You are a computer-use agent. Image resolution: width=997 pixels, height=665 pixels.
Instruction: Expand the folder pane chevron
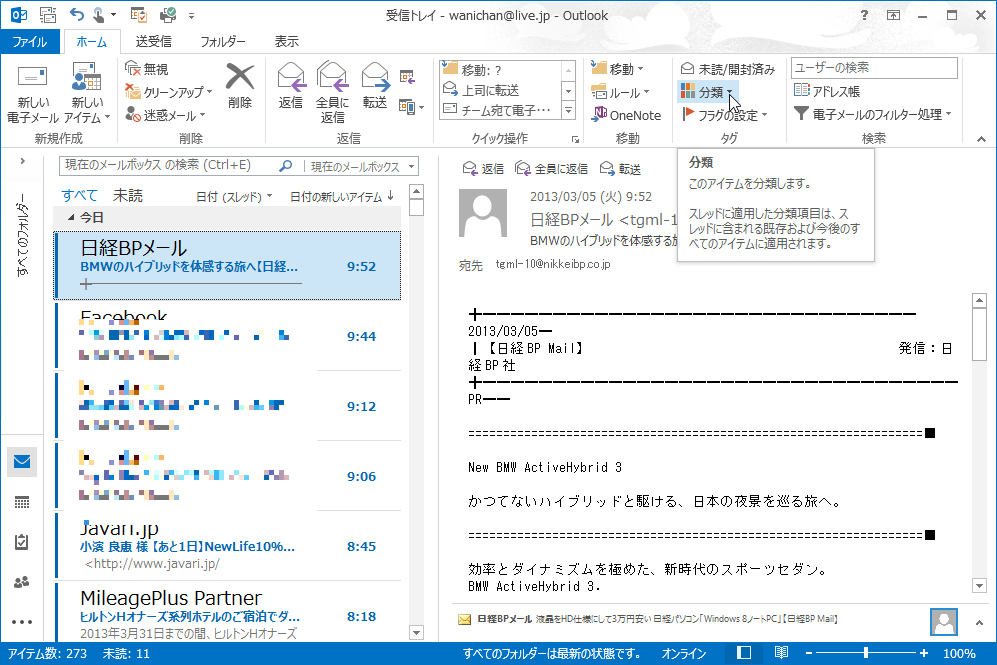tap(22, 161)
